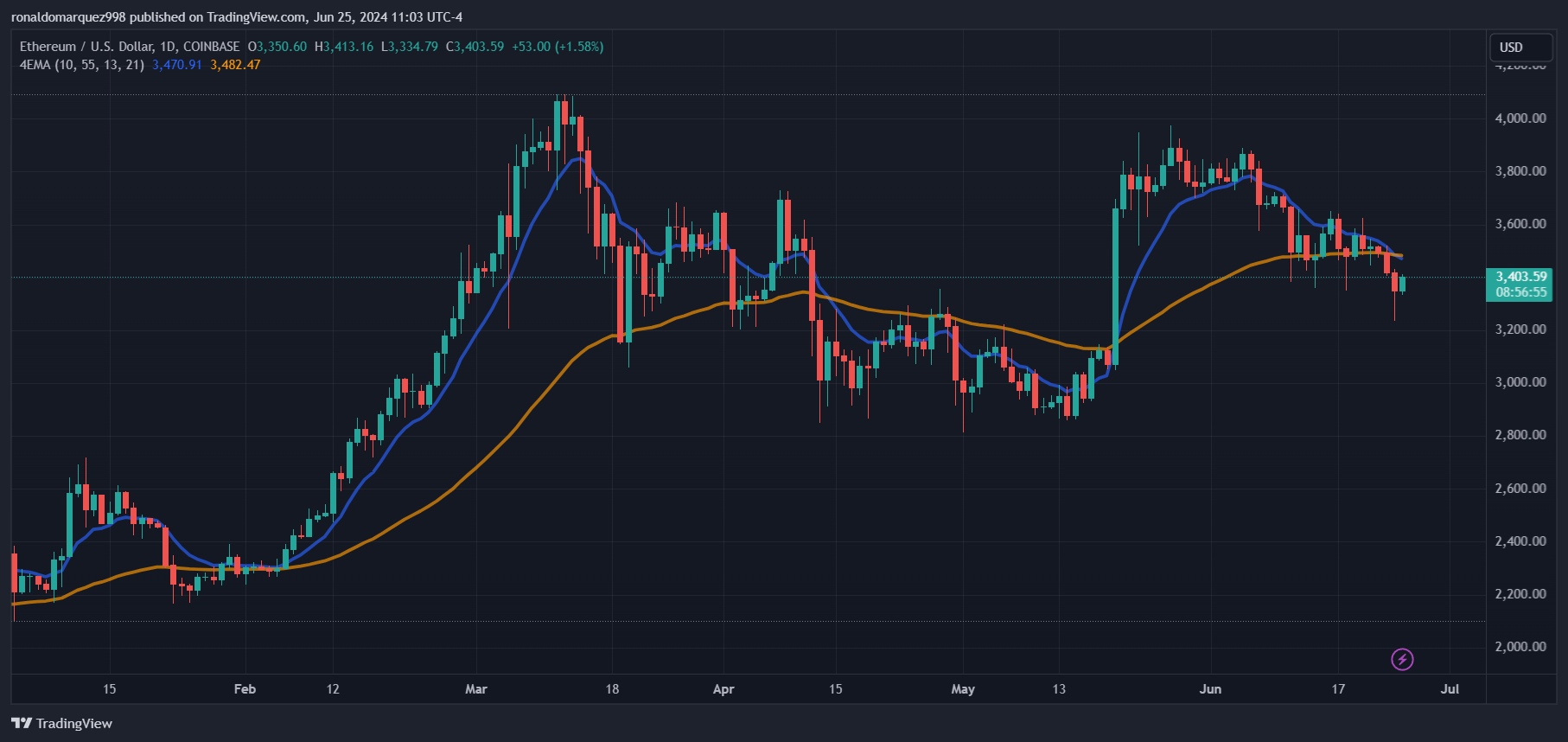The width and height of the screenshot is (1568, 742).
Task: Click the 17 date label after Jun
Action: (x=1338, y=689)
